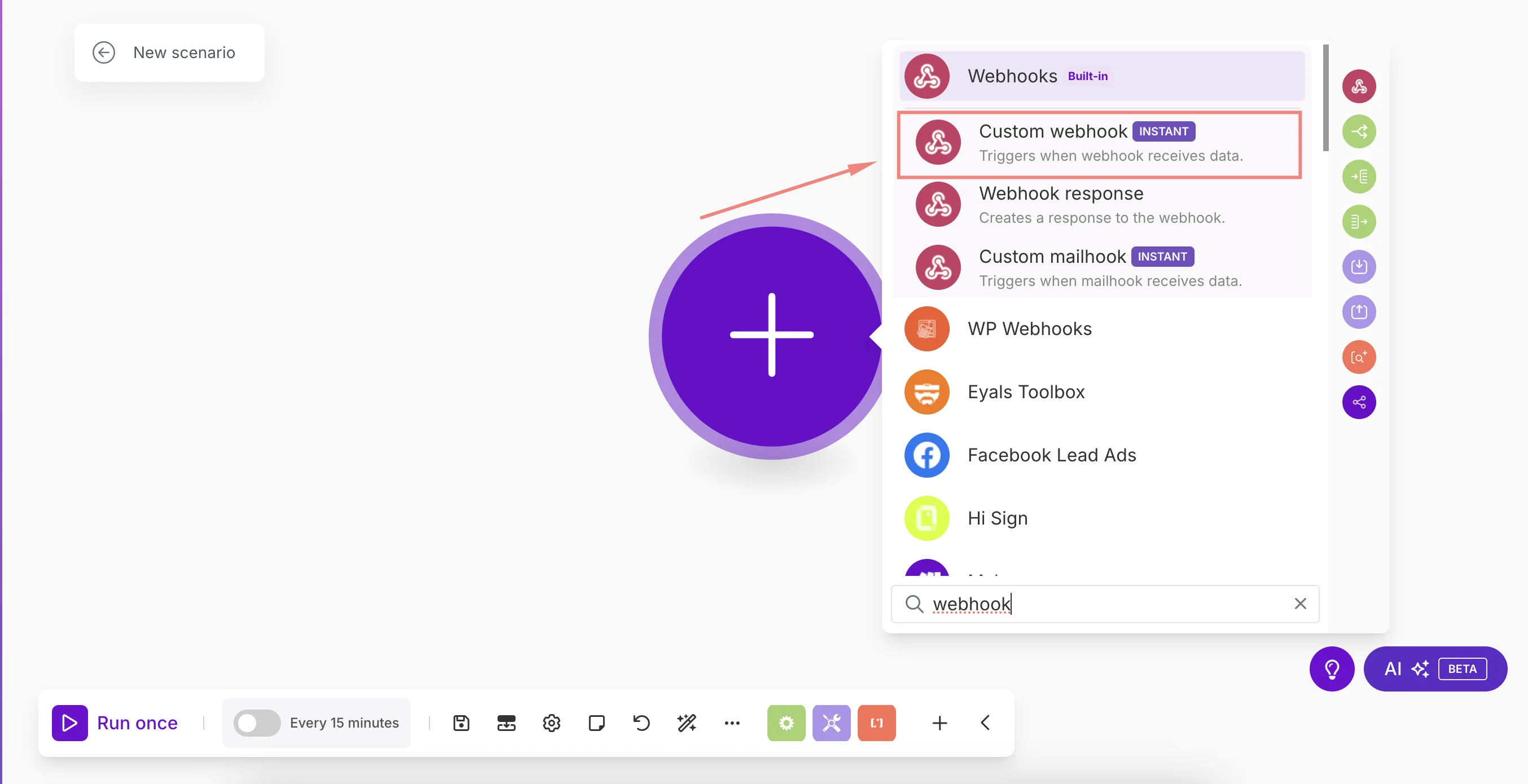Open the Webhooks Built-in app header
The height and width of the screenshot is (784, 1528).
[x=1102, y=76]
